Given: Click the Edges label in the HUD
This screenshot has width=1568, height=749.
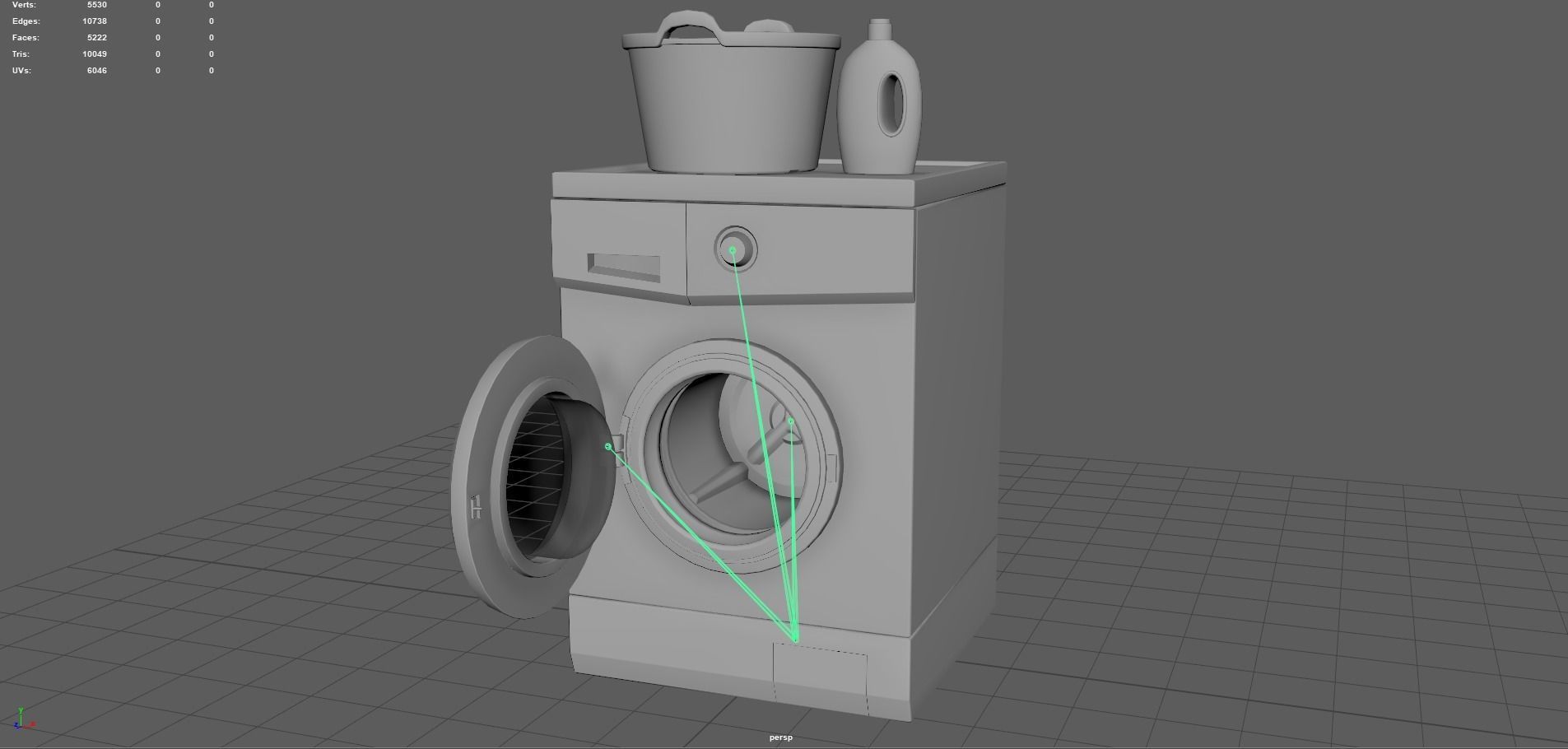Looking at the screenshot, I should coord(26,21).
